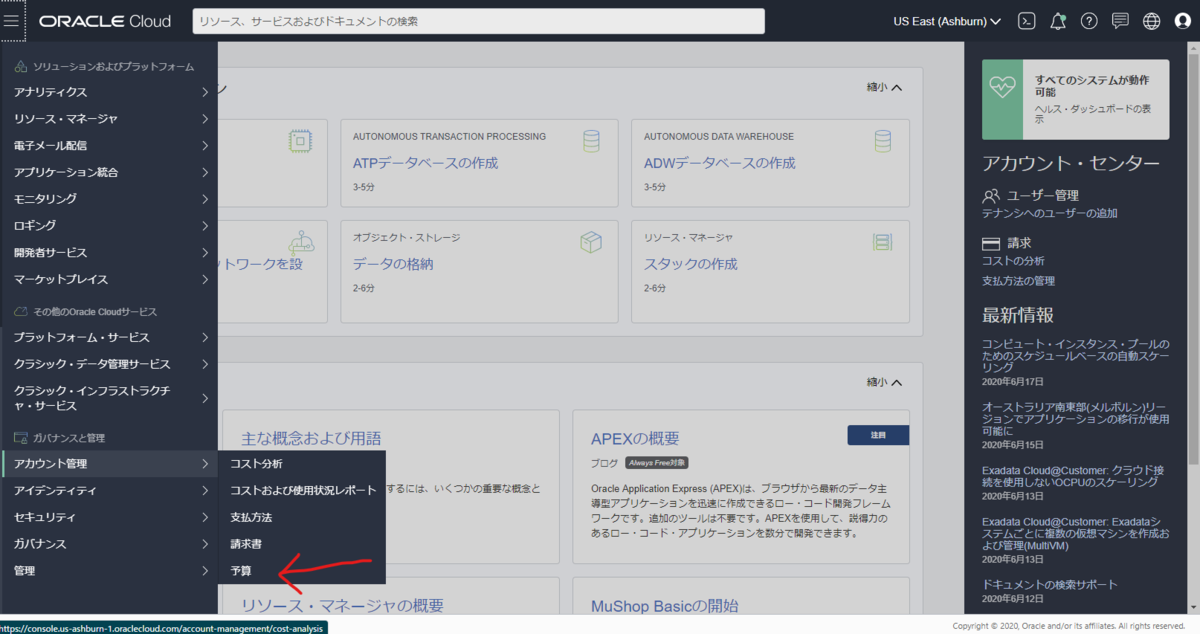Click the 注目 badge on APEX card

[x=878, y=435]
